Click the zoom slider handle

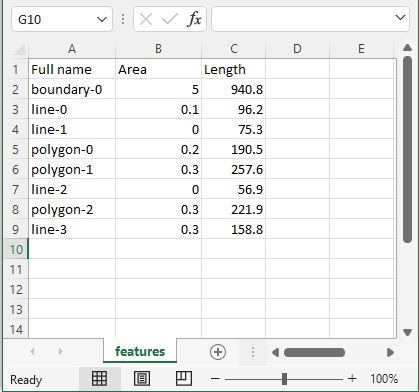284,379
